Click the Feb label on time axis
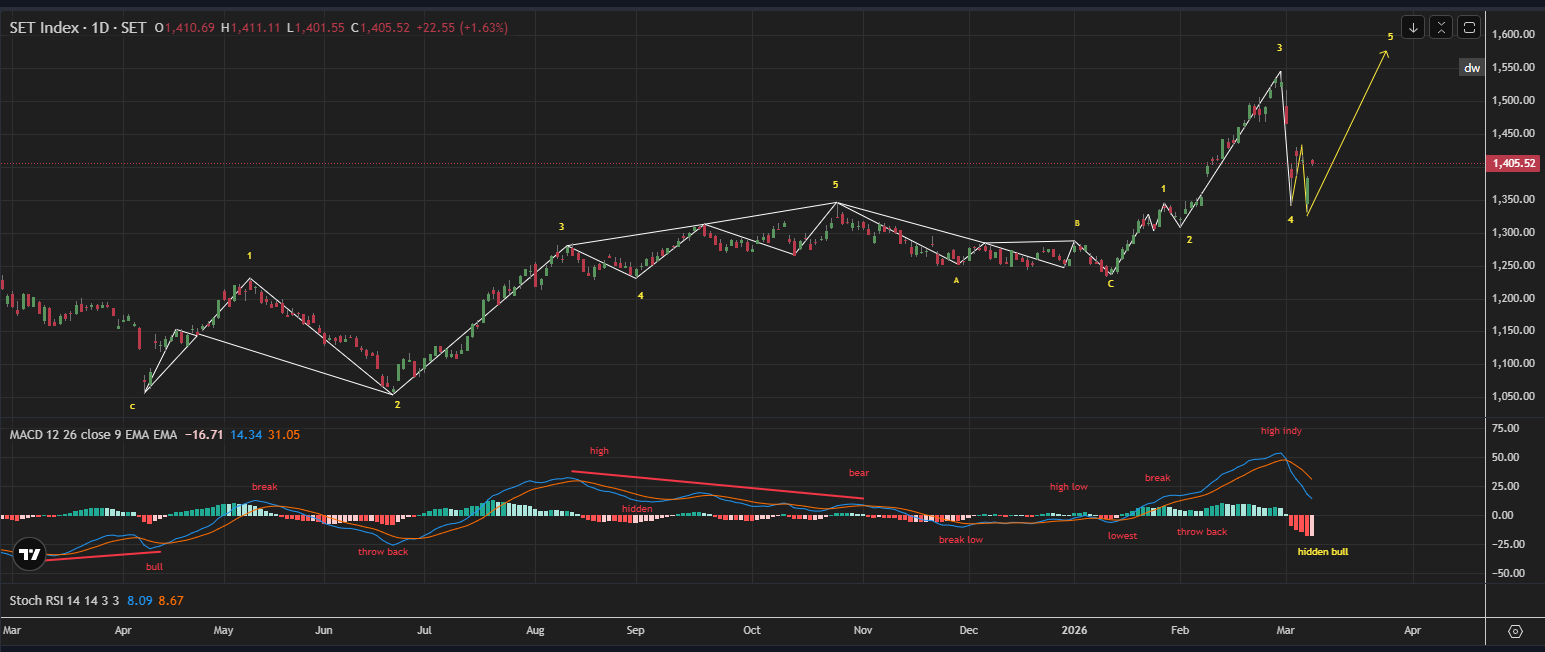Viewport: 1545px width, 652px height. [x=1180, y=631]
